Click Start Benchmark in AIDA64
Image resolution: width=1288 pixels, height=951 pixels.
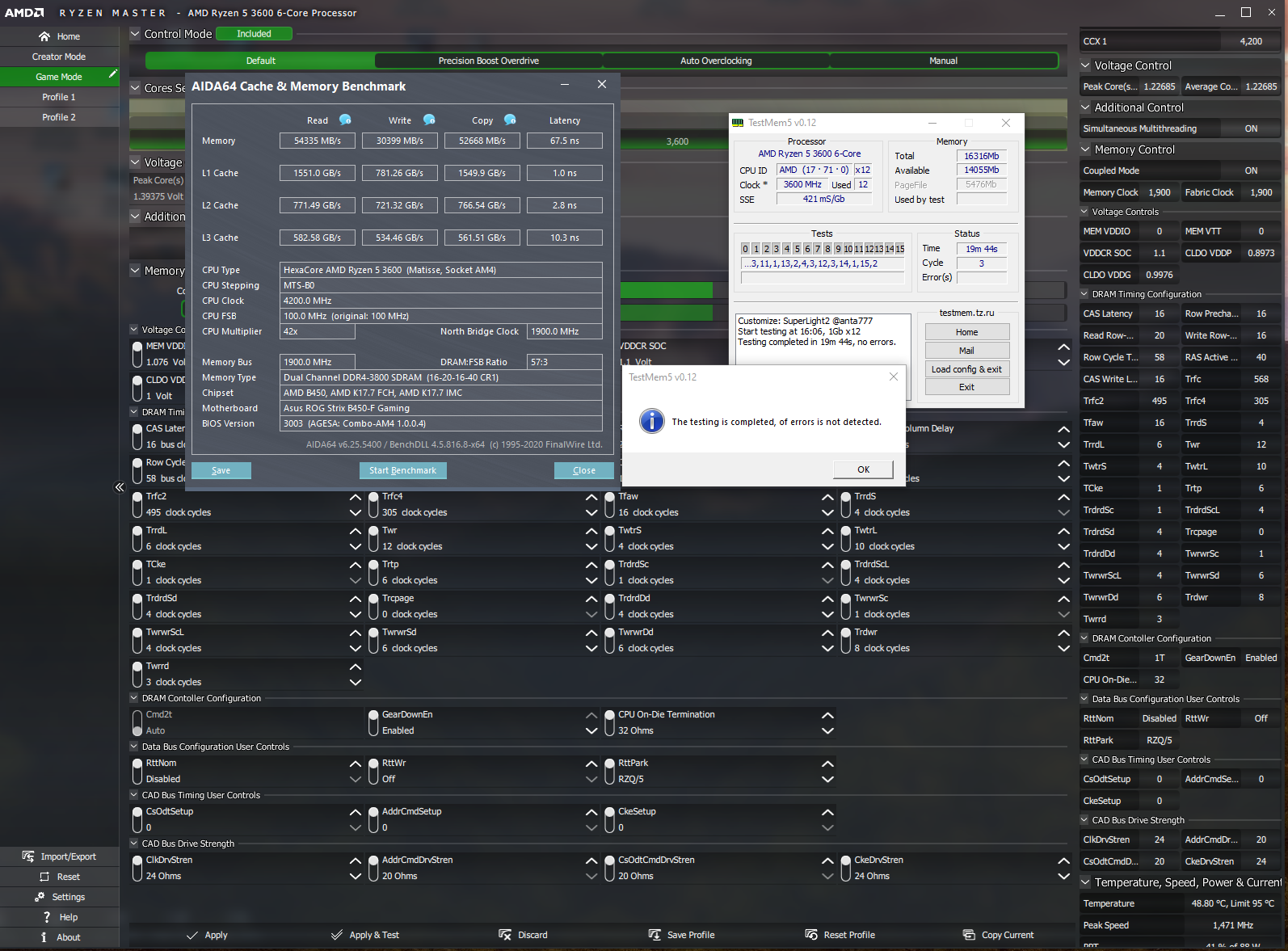point(402,470)
